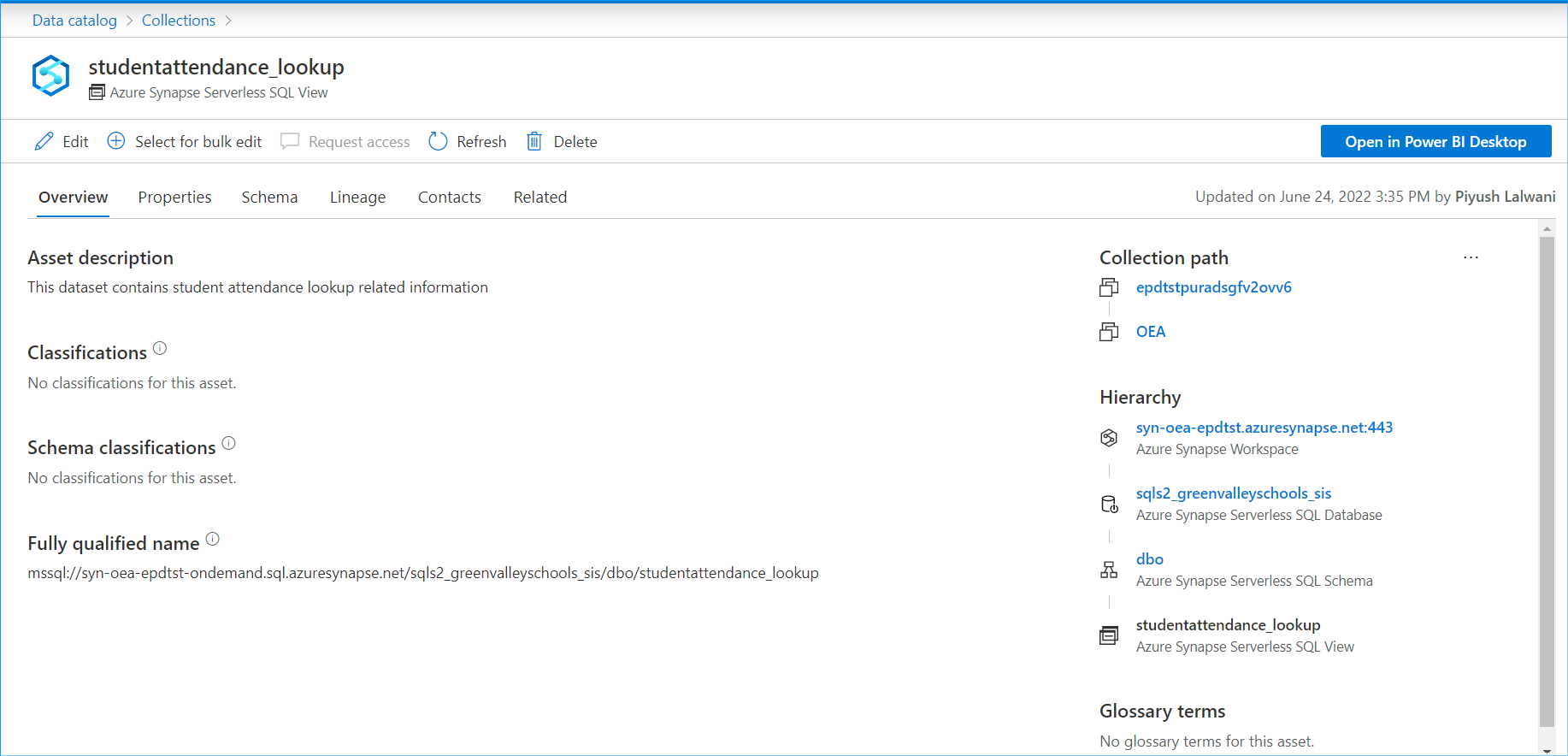
Task: Click the Synapse Workspace hierarchy icon
Action: (x=1109, y=438)
